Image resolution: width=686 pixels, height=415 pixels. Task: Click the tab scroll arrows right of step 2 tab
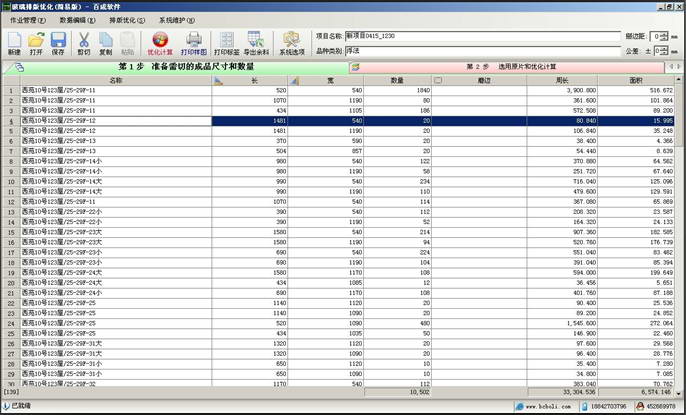pos(675,67)
